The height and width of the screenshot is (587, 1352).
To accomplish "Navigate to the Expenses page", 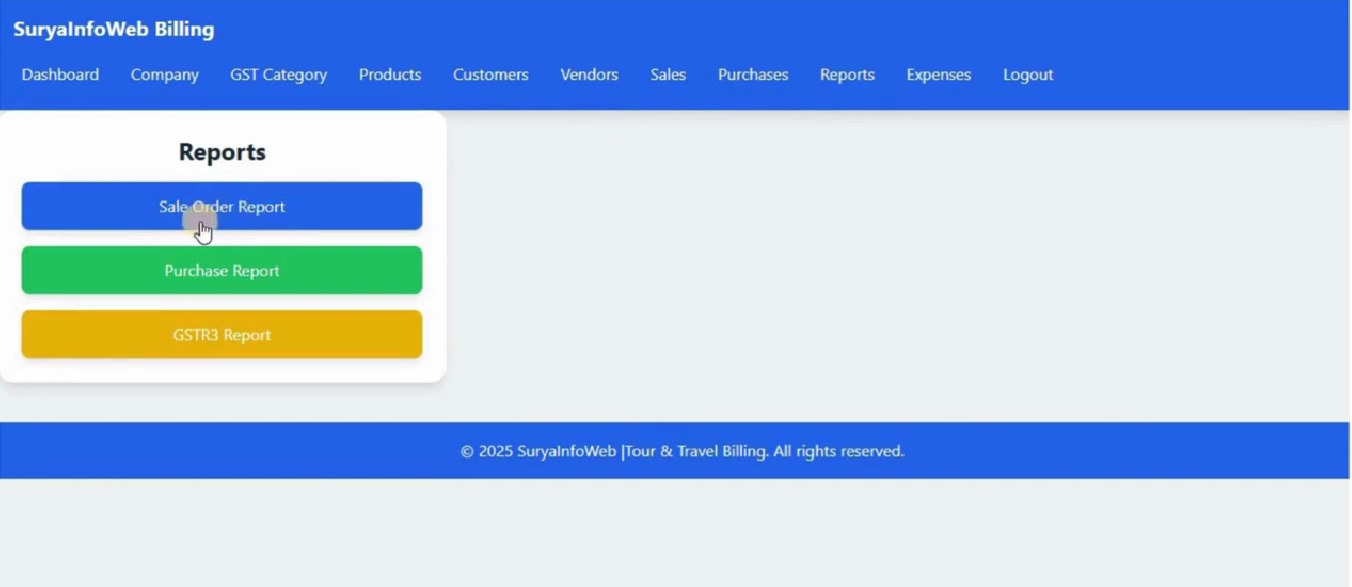I will [938, 74].
